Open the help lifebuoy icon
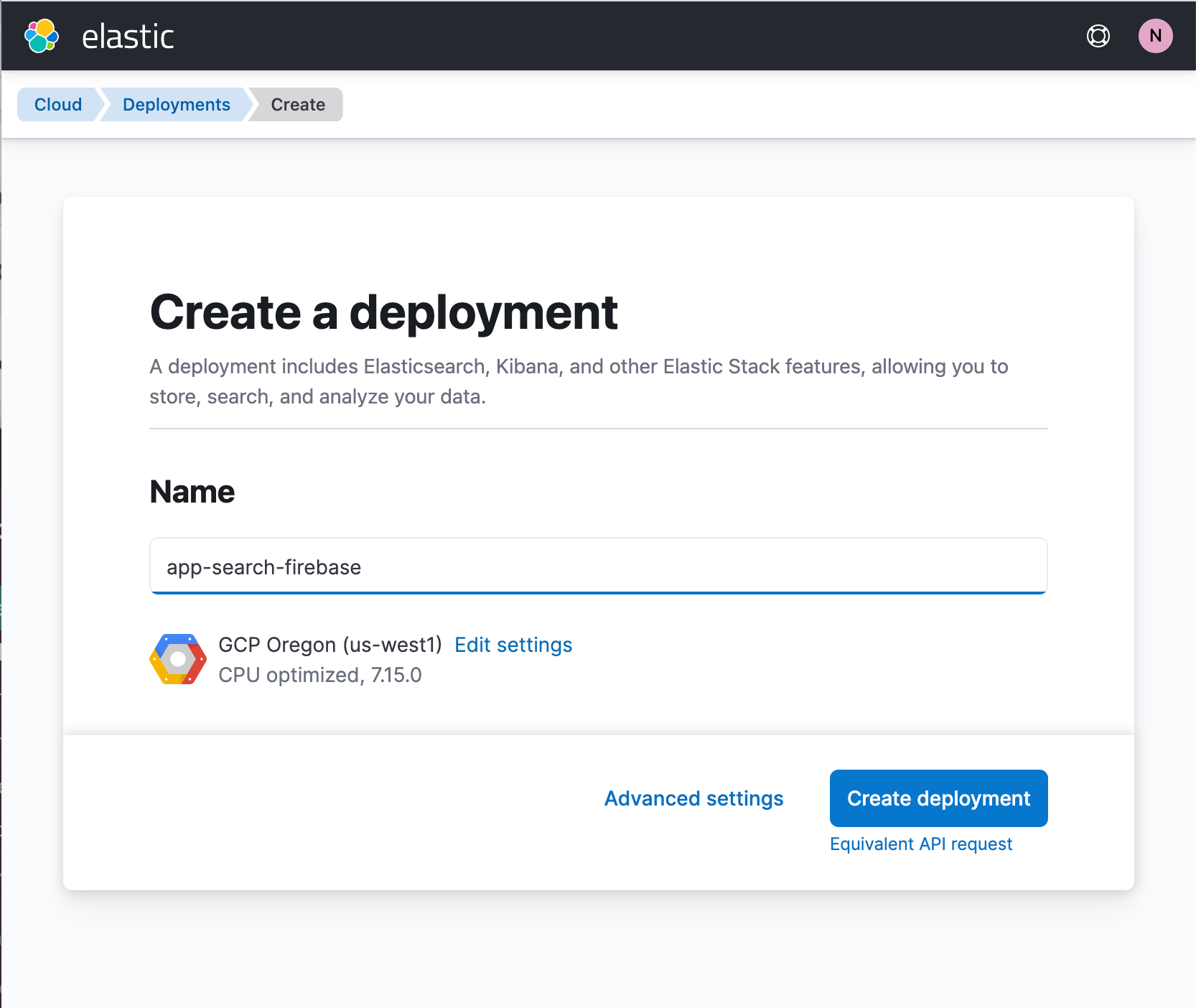 click(1098, 36)
